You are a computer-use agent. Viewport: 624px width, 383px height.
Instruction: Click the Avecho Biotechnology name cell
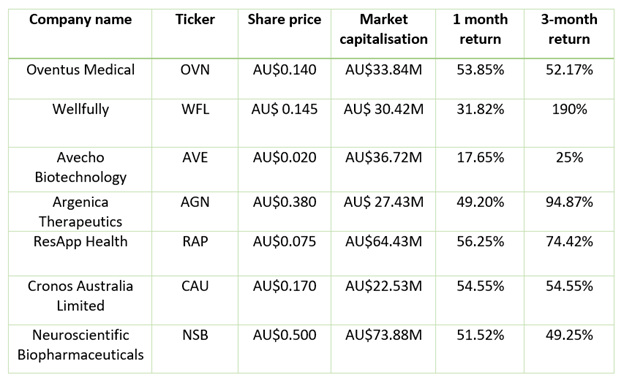[80, 167]
